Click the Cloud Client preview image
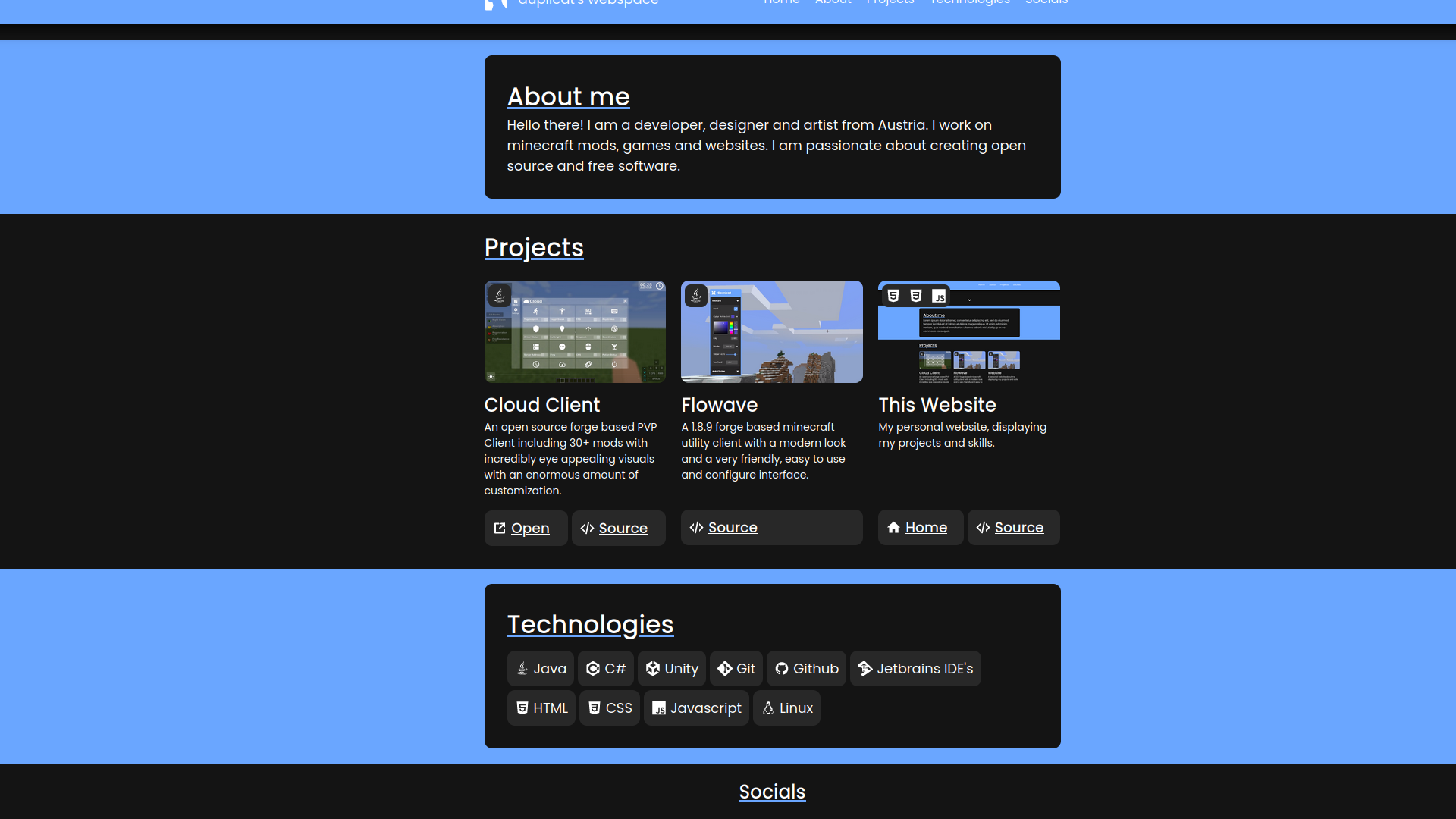1456x819 pixels. 574,331
